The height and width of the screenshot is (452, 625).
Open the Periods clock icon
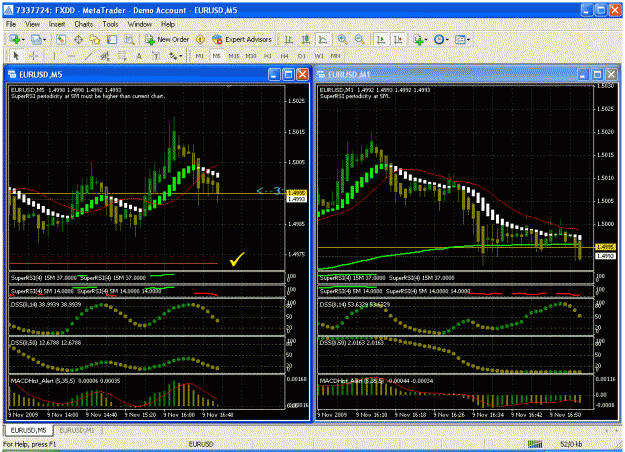click(x=439, y=39)
